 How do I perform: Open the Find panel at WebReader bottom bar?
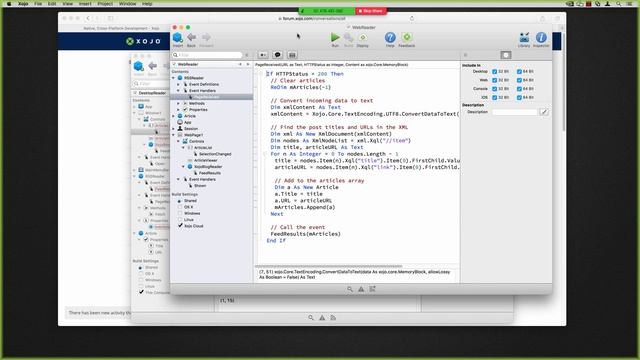point(350,289)
